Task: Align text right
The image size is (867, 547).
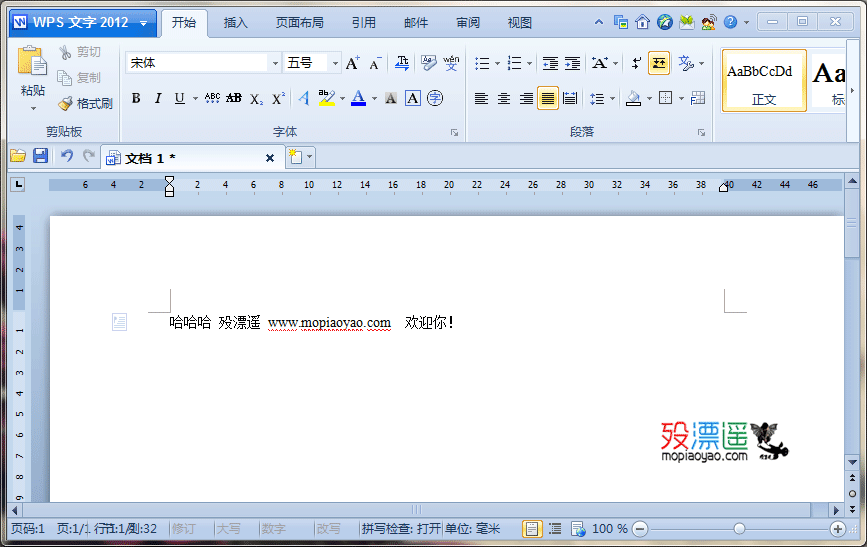Action: (x=526, y=98)
